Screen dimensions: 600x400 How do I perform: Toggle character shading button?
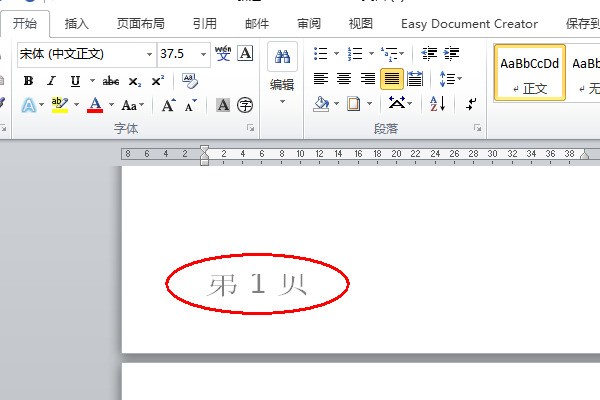click(x=223, y=104)
